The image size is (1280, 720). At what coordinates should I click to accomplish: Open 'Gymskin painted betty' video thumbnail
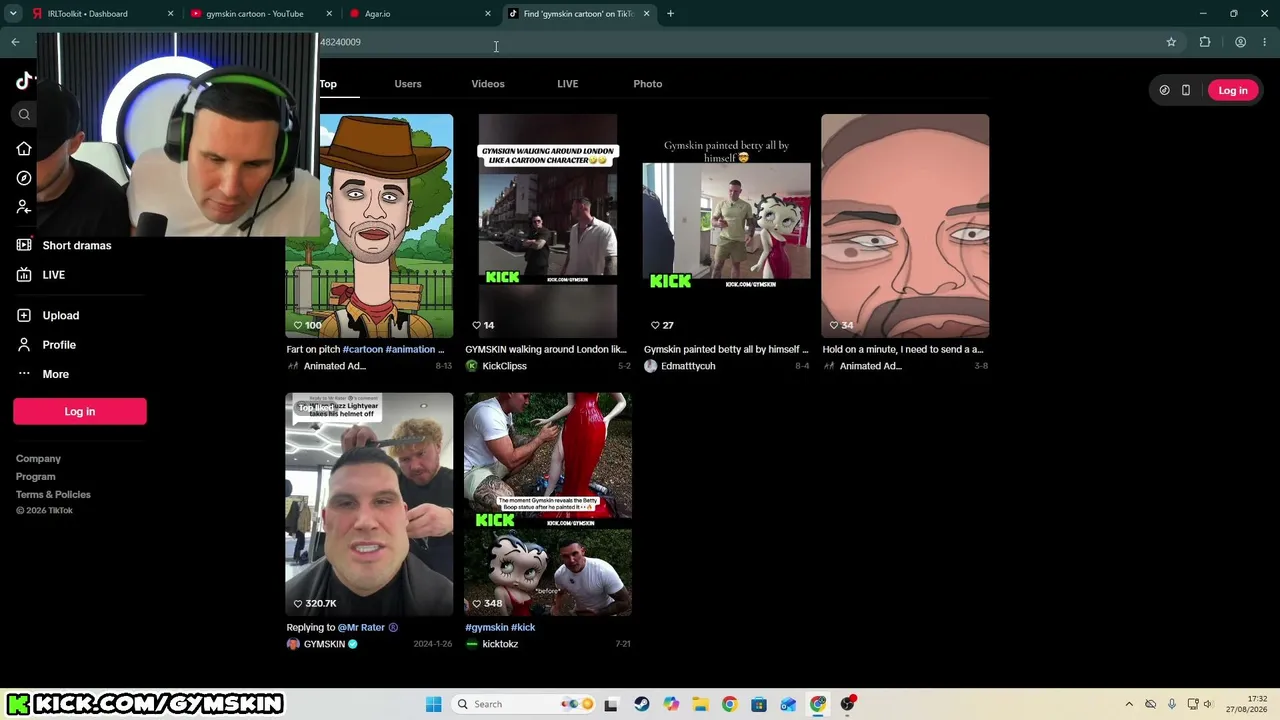726,226
